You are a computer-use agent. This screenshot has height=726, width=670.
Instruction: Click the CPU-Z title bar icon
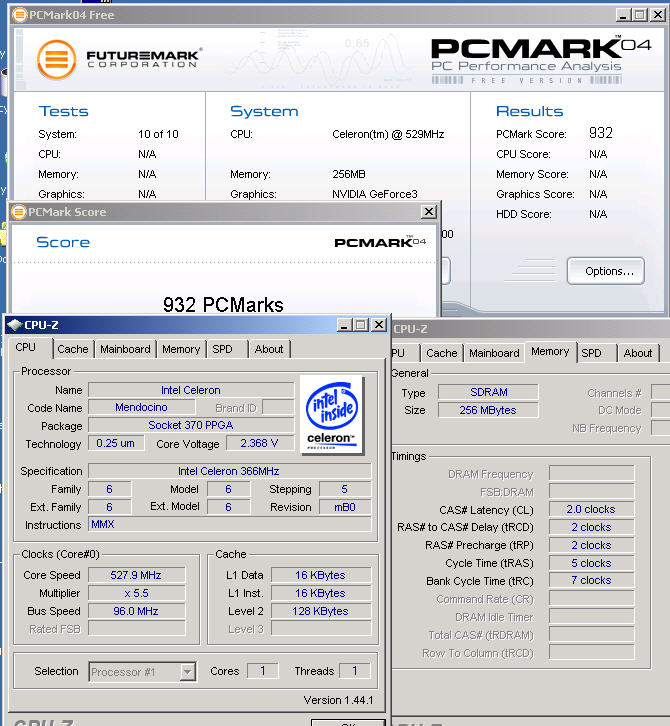[15, 325]
